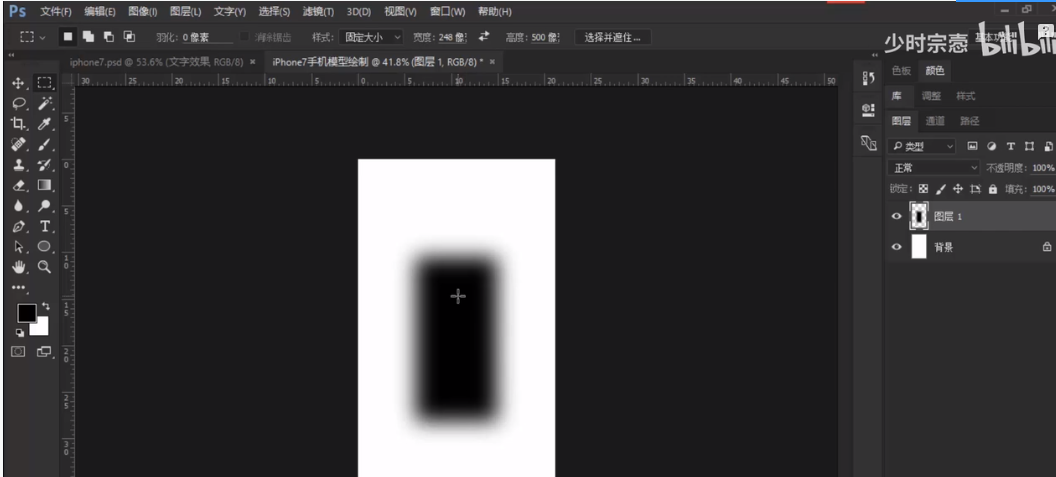Image resolution: width=1056 pixels, height=477 pixels.
Task: Select the Horizontal Type tool
Action: pyautogui.click(x=44, y=226)
